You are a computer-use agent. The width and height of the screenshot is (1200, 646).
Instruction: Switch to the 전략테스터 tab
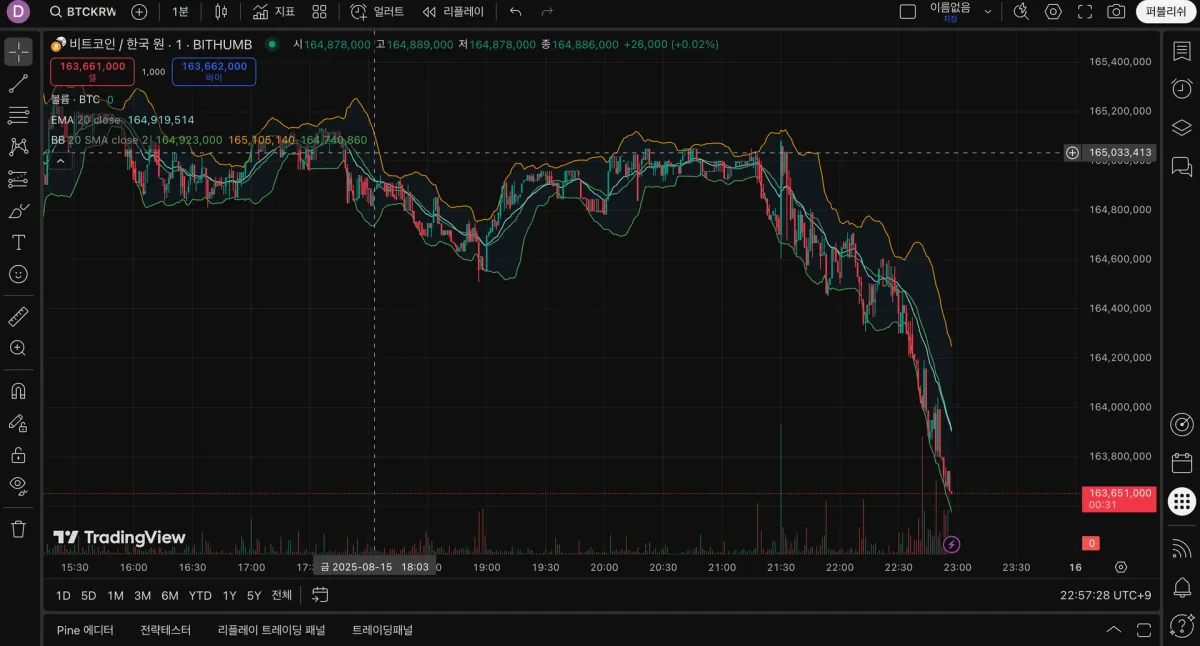coord(165,630)
